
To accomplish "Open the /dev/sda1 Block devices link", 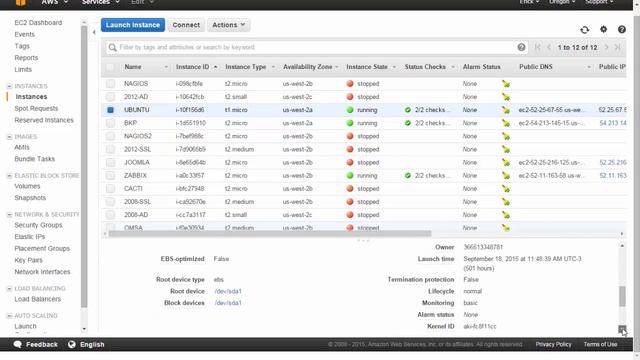I will click(x=228, y=303).
